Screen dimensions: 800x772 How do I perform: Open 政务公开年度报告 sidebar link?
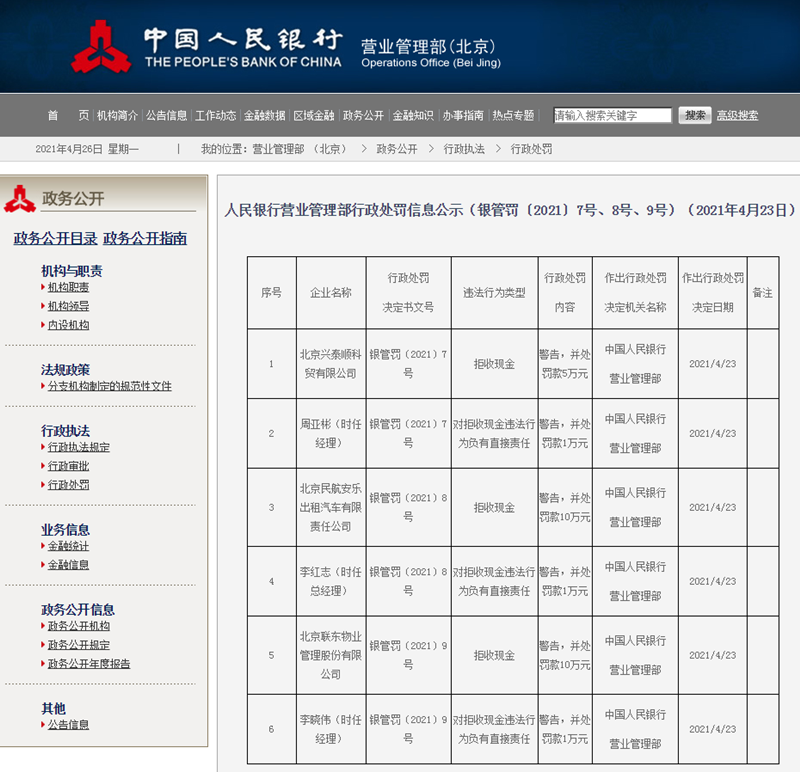click(x=89, y=664)
